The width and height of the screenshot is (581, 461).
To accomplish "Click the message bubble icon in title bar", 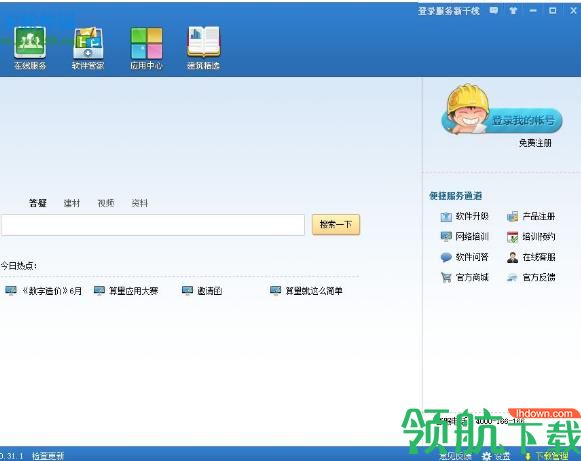I will click(x=494, y=11).
